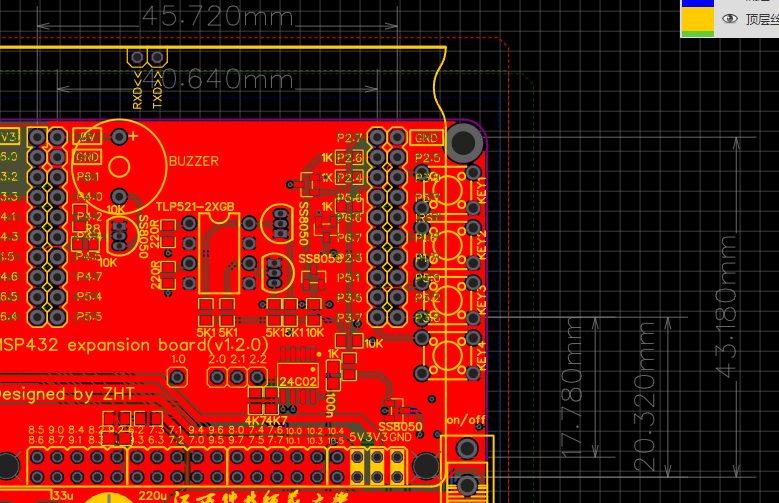Click the blue layer color swatch
The height and width of the screenshot is (503, 779).
[x=698, y=3]
